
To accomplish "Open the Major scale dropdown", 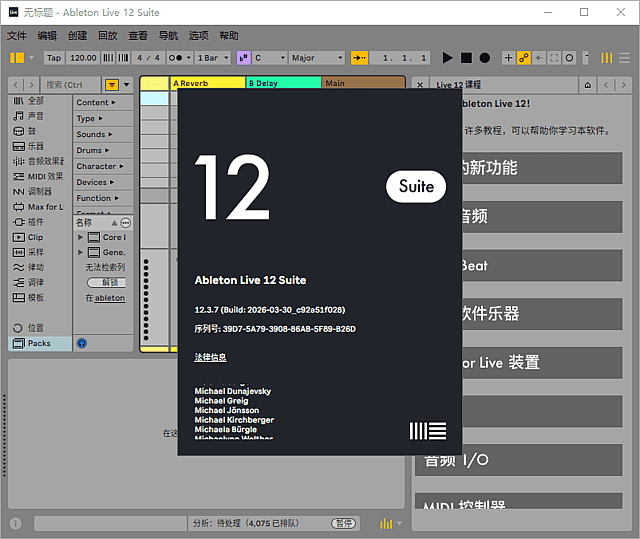I will [316, 58].
